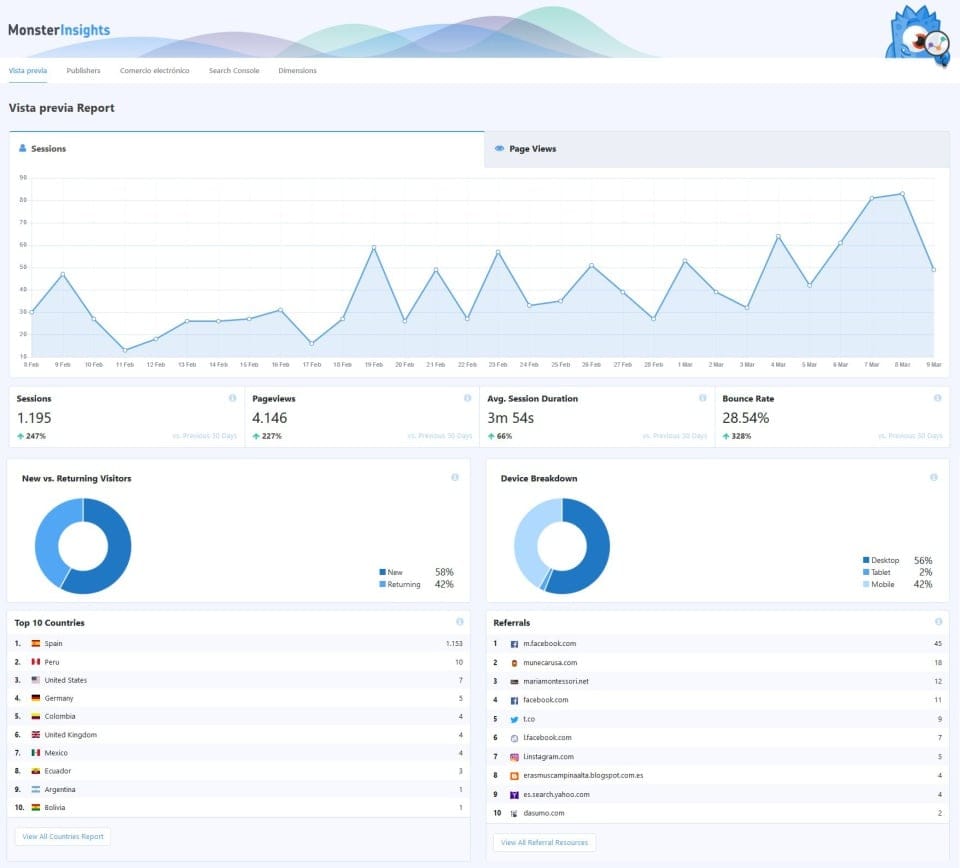The width and height of the screenshot is (960, 868).
Task: Open info for New vs. Returning Visitors
Action: point(455,477)
